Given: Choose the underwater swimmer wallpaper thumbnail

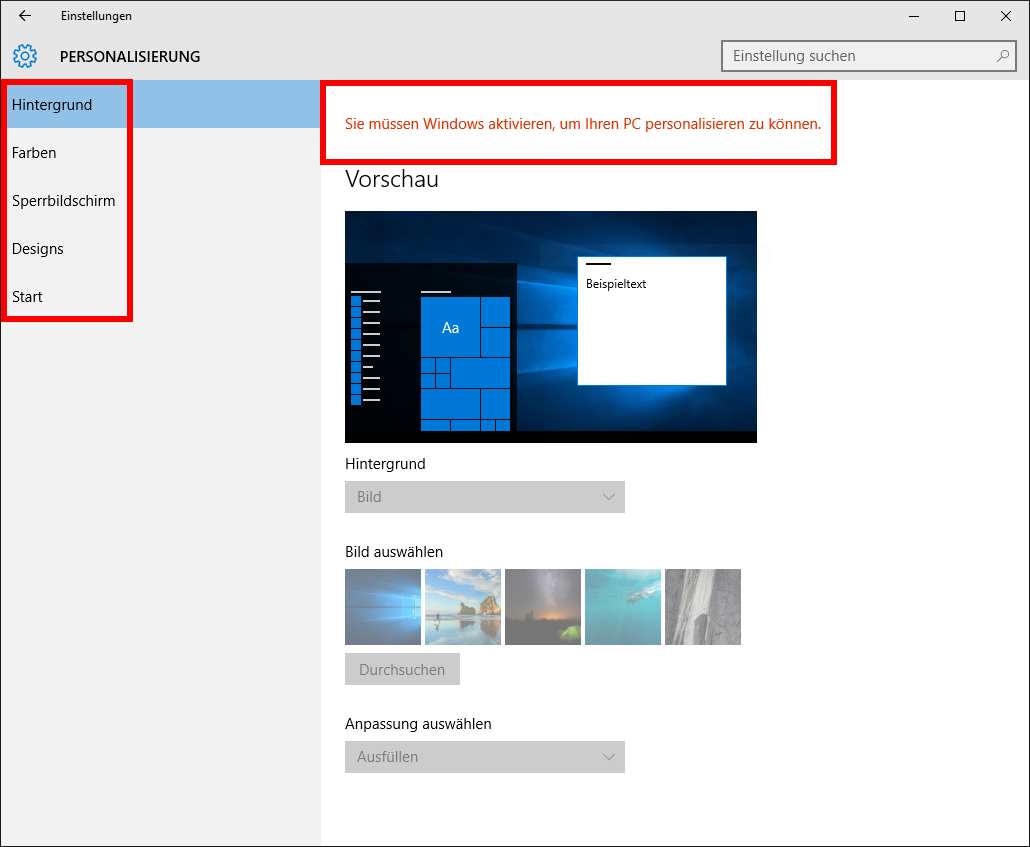Looking at the screenshot, I should pos(623,607).
